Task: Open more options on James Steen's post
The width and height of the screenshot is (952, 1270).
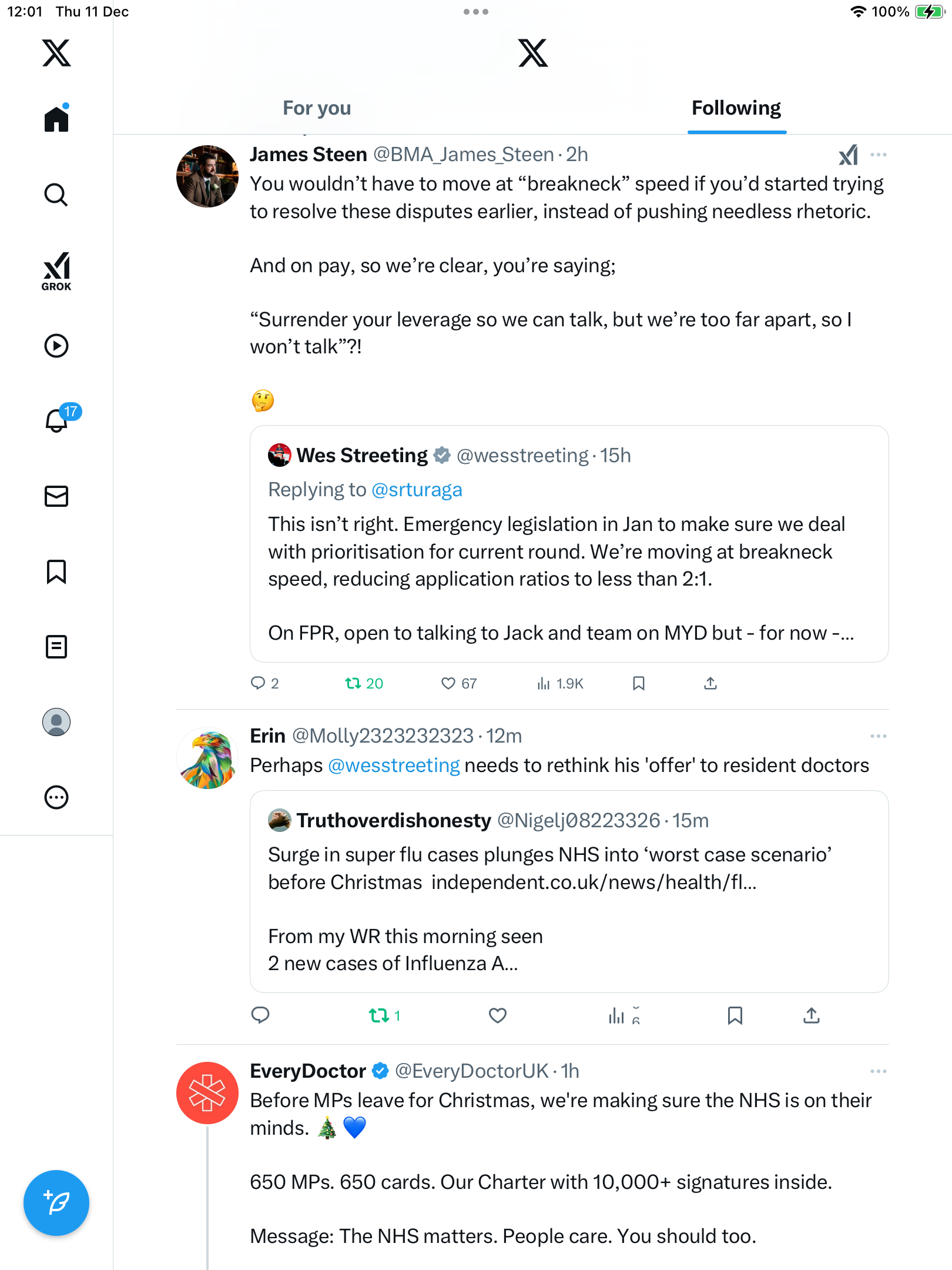Action: (x=879, y=155)
